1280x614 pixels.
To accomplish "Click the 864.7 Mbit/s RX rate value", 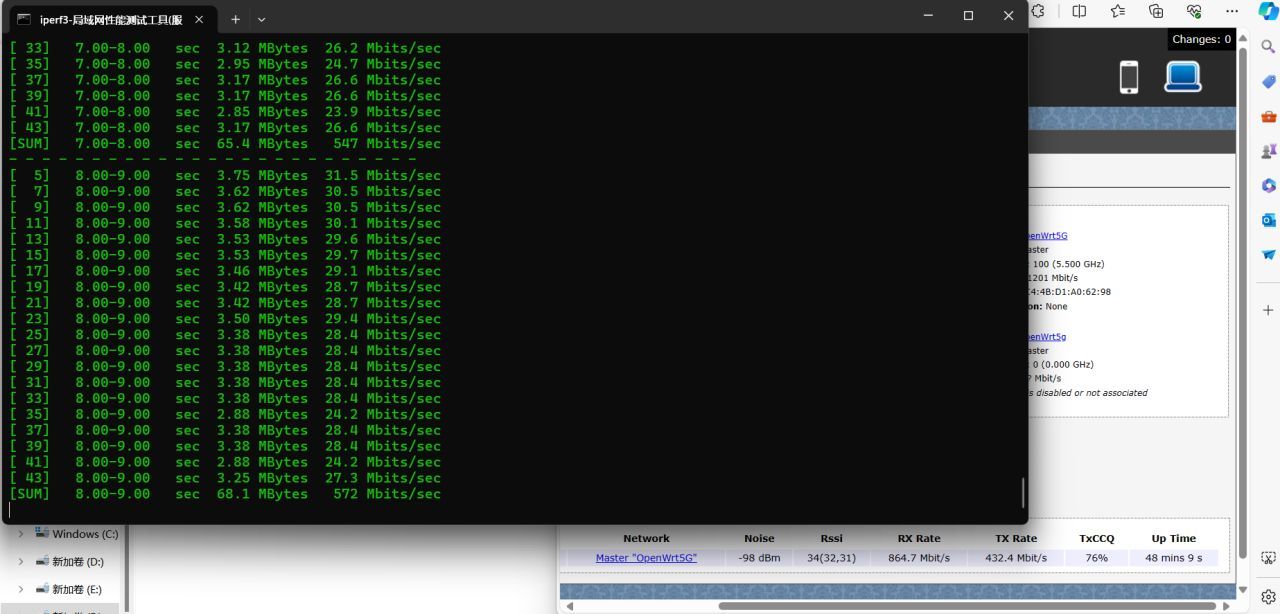I will tap(919, 558).
